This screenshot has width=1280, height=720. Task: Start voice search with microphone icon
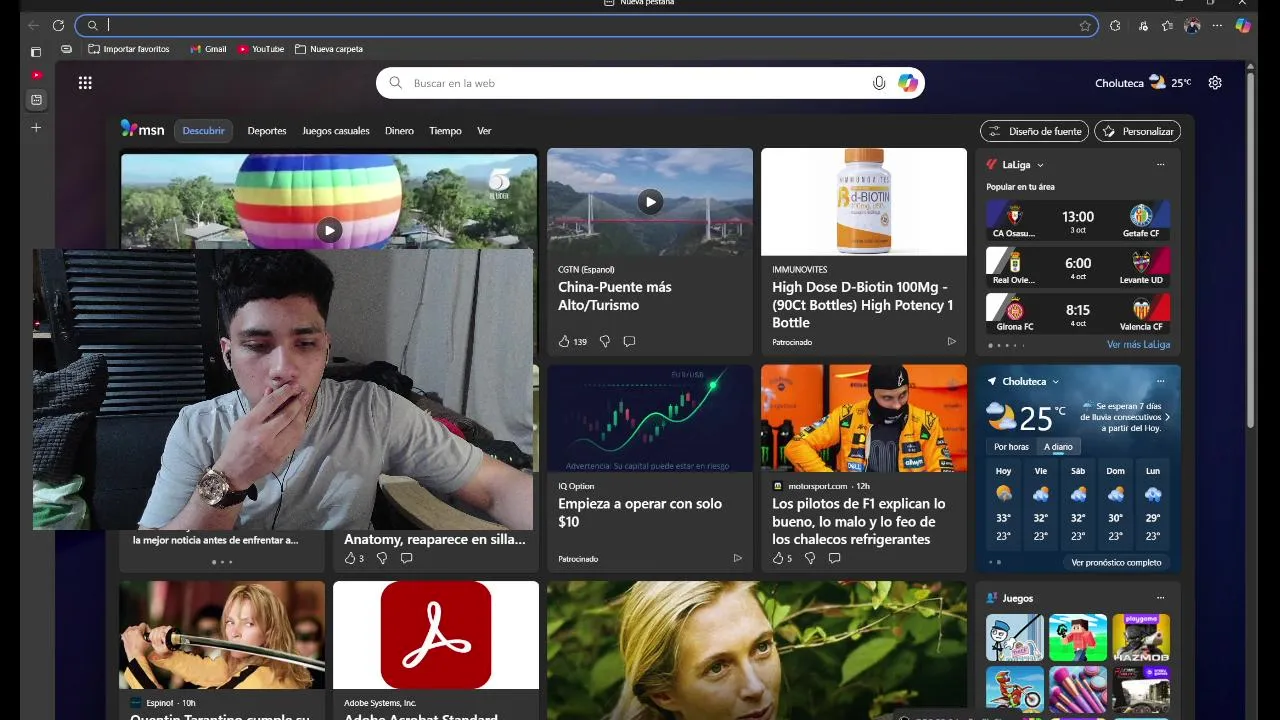pos(879,83)
